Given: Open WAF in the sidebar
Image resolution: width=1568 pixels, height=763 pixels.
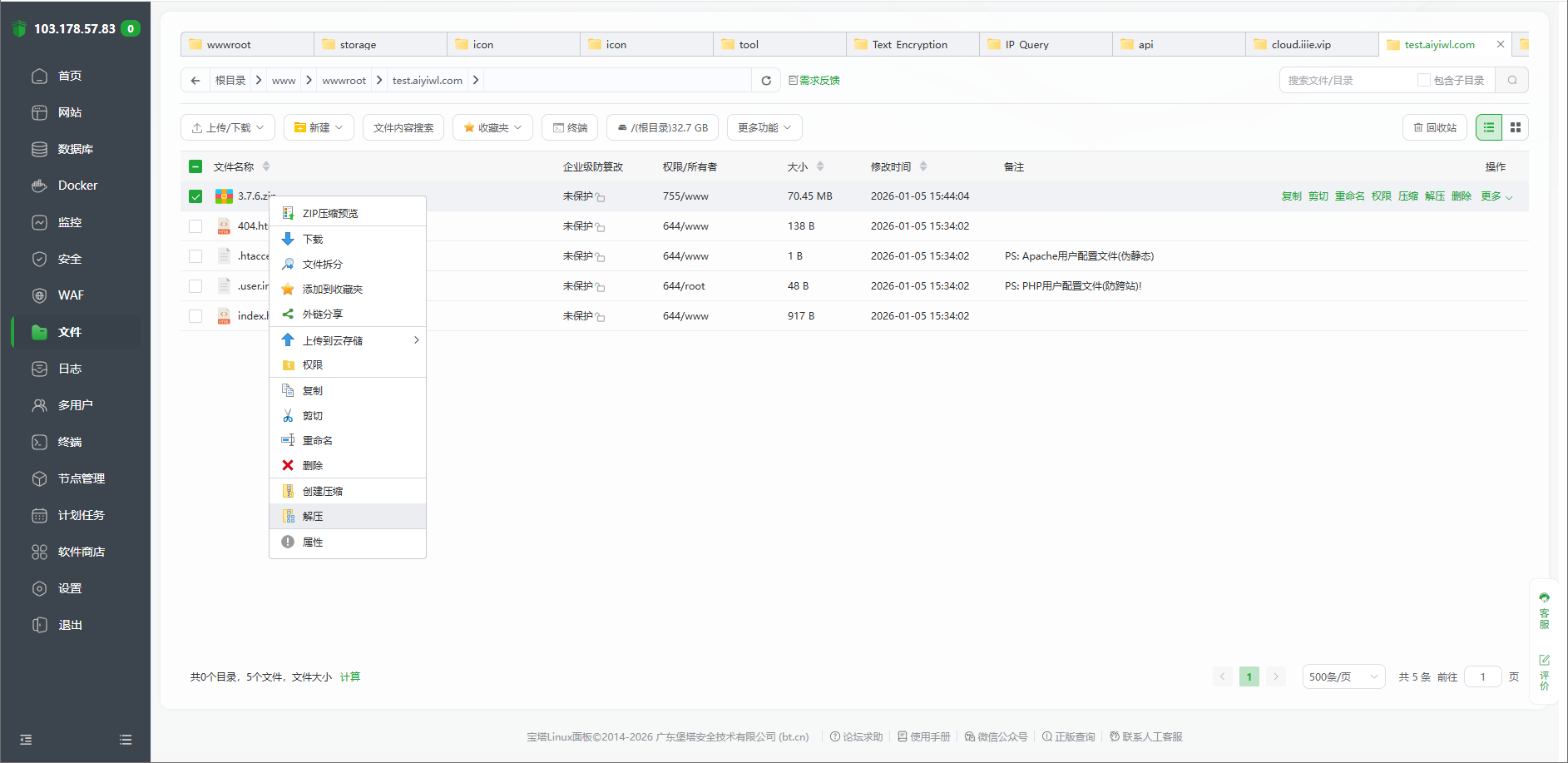Looking at the screenshot, I should click(71, 295).
